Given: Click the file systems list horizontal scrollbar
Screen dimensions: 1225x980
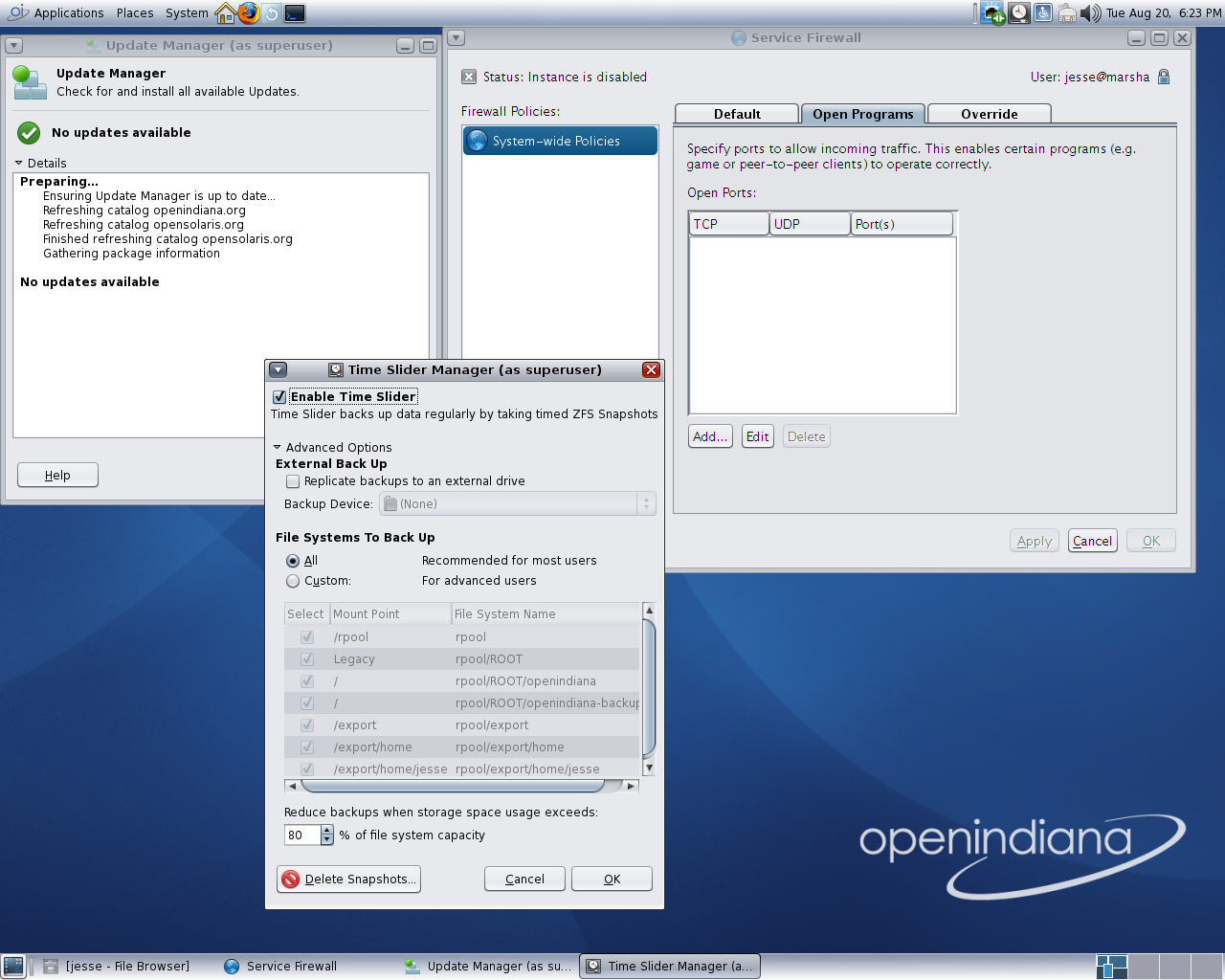Looking at the screenshot, I should [x=461, y=786].
